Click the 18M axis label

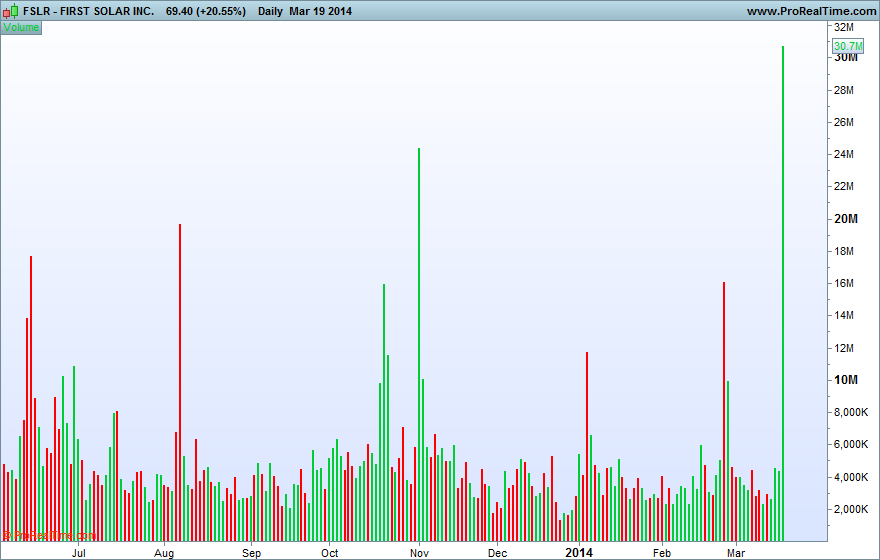[x=844, y=251]
